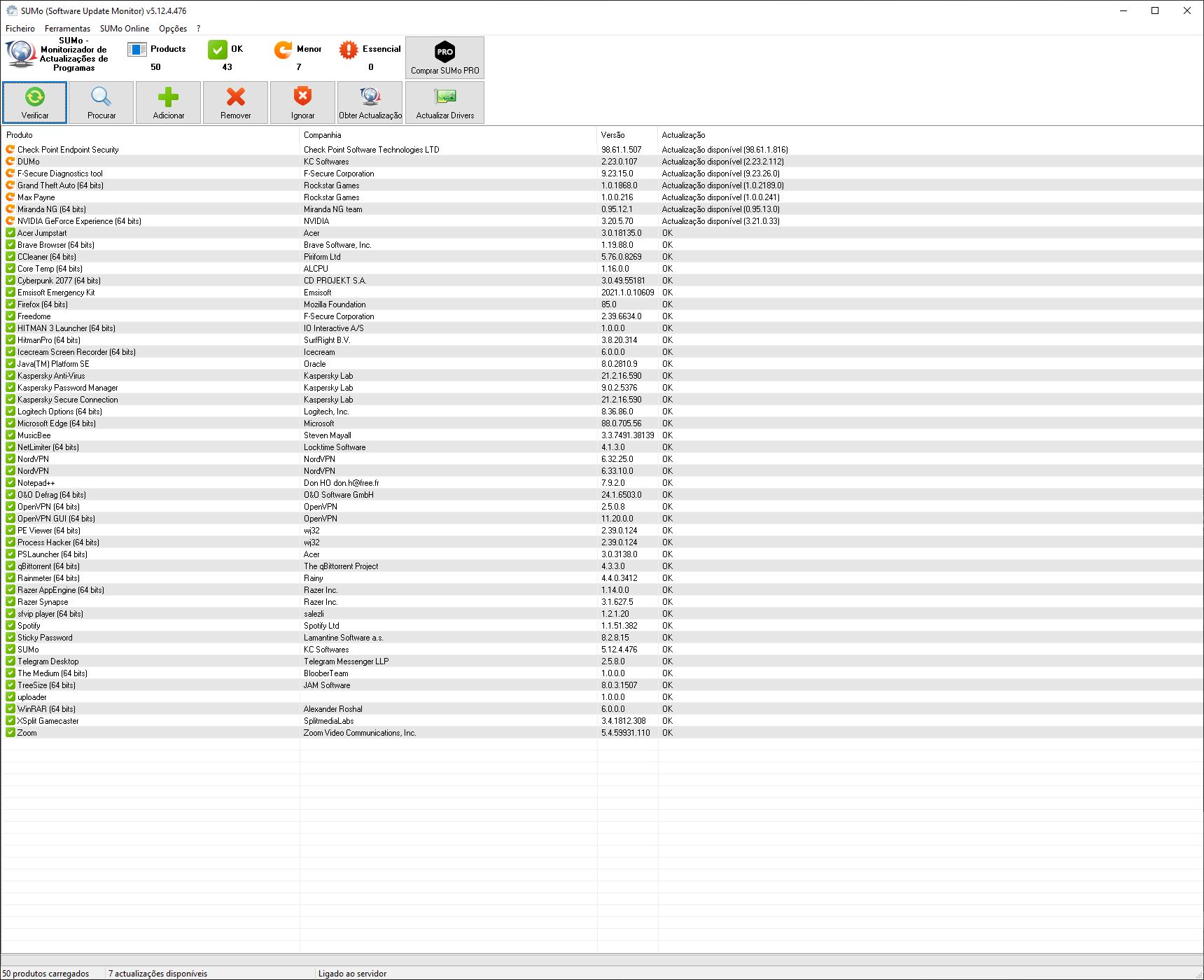The width and height of the screenshot is (1204, 980).
Task: Click update icon beside Check Point Endpoint Security
Action: pyautogui.click(x=10, y=150)
